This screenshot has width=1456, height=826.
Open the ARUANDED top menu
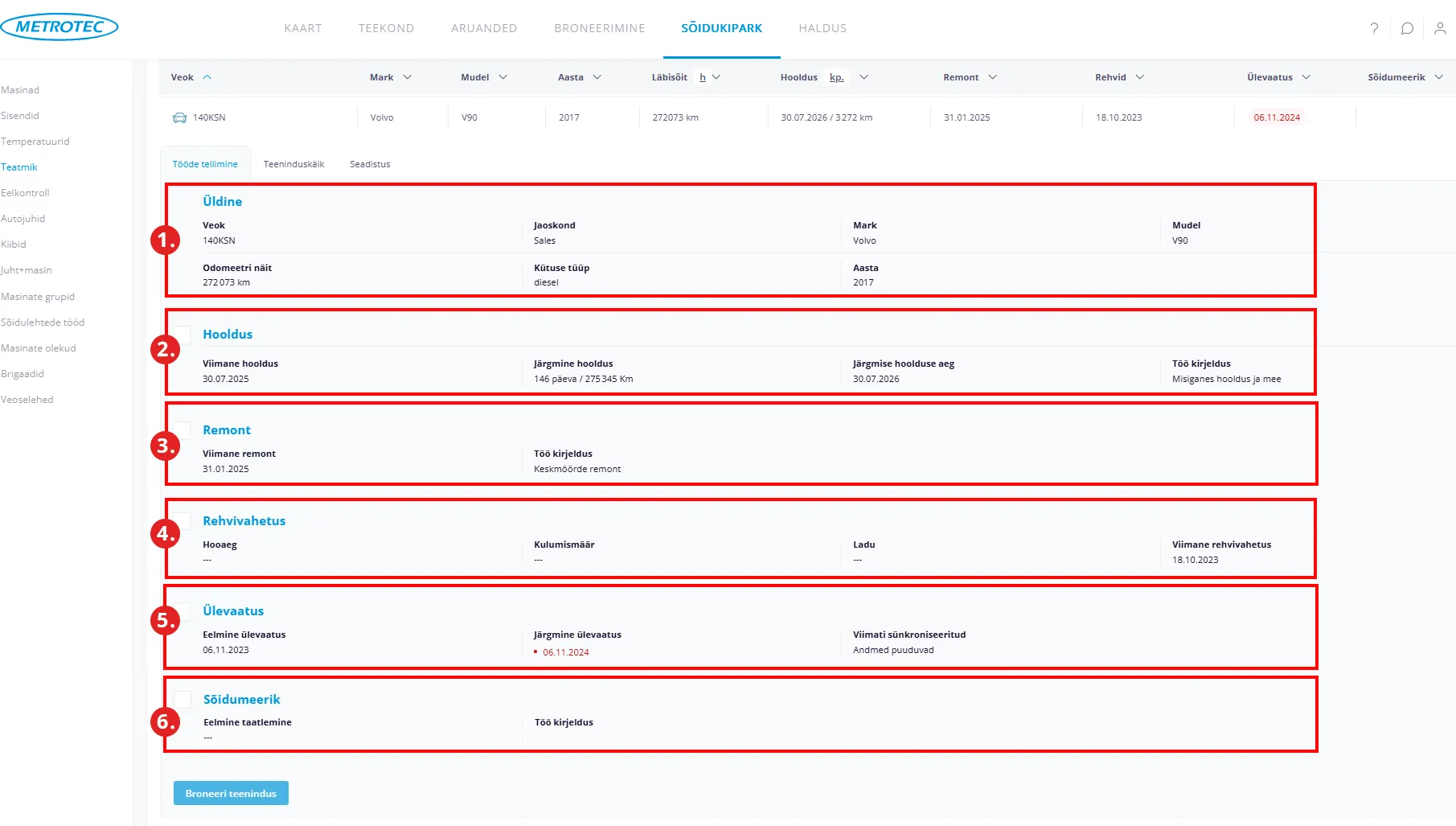pos(484,28)
